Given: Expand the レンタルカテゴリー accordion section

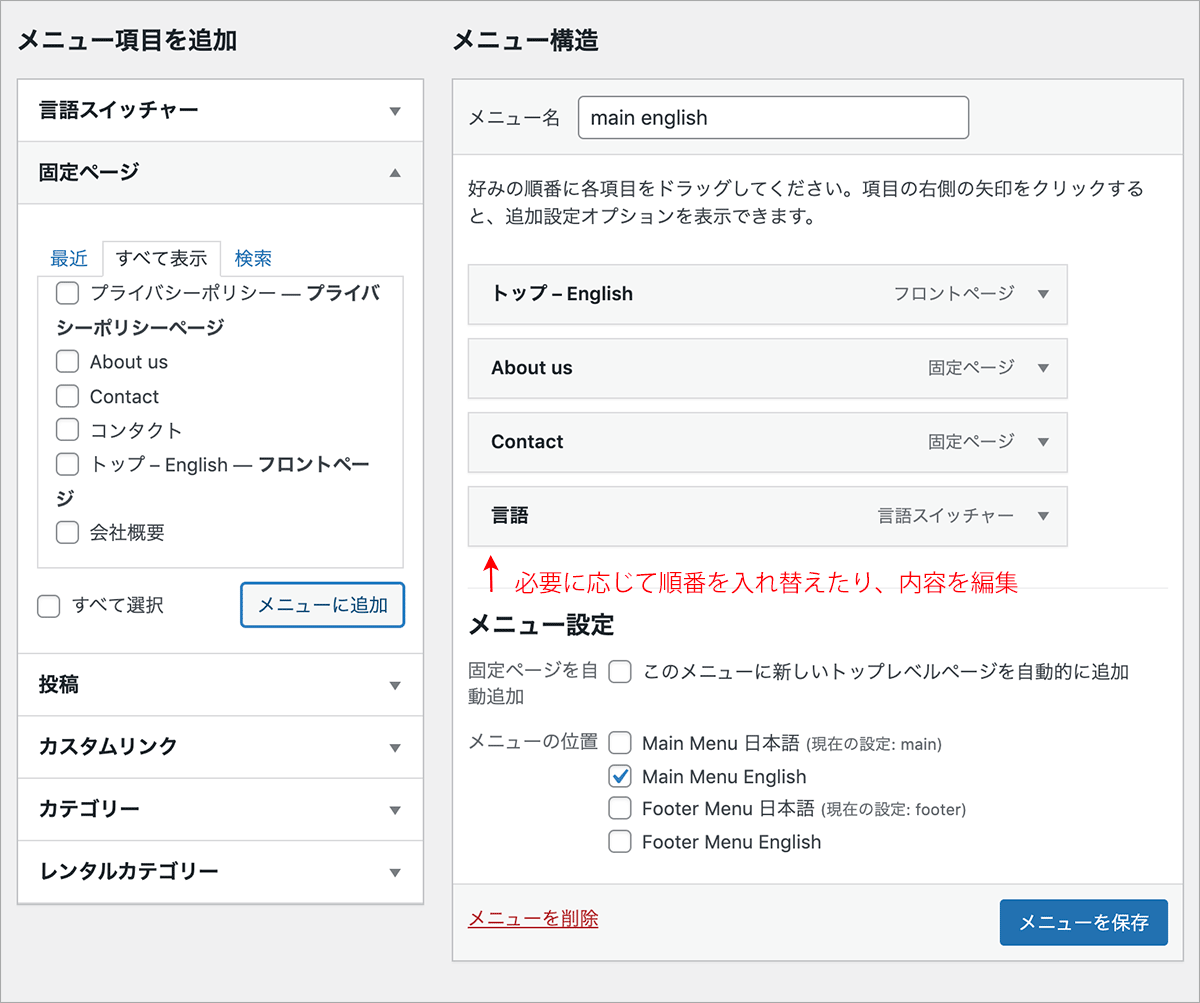Looking at the screenshot, I should (x=394, y=872).
